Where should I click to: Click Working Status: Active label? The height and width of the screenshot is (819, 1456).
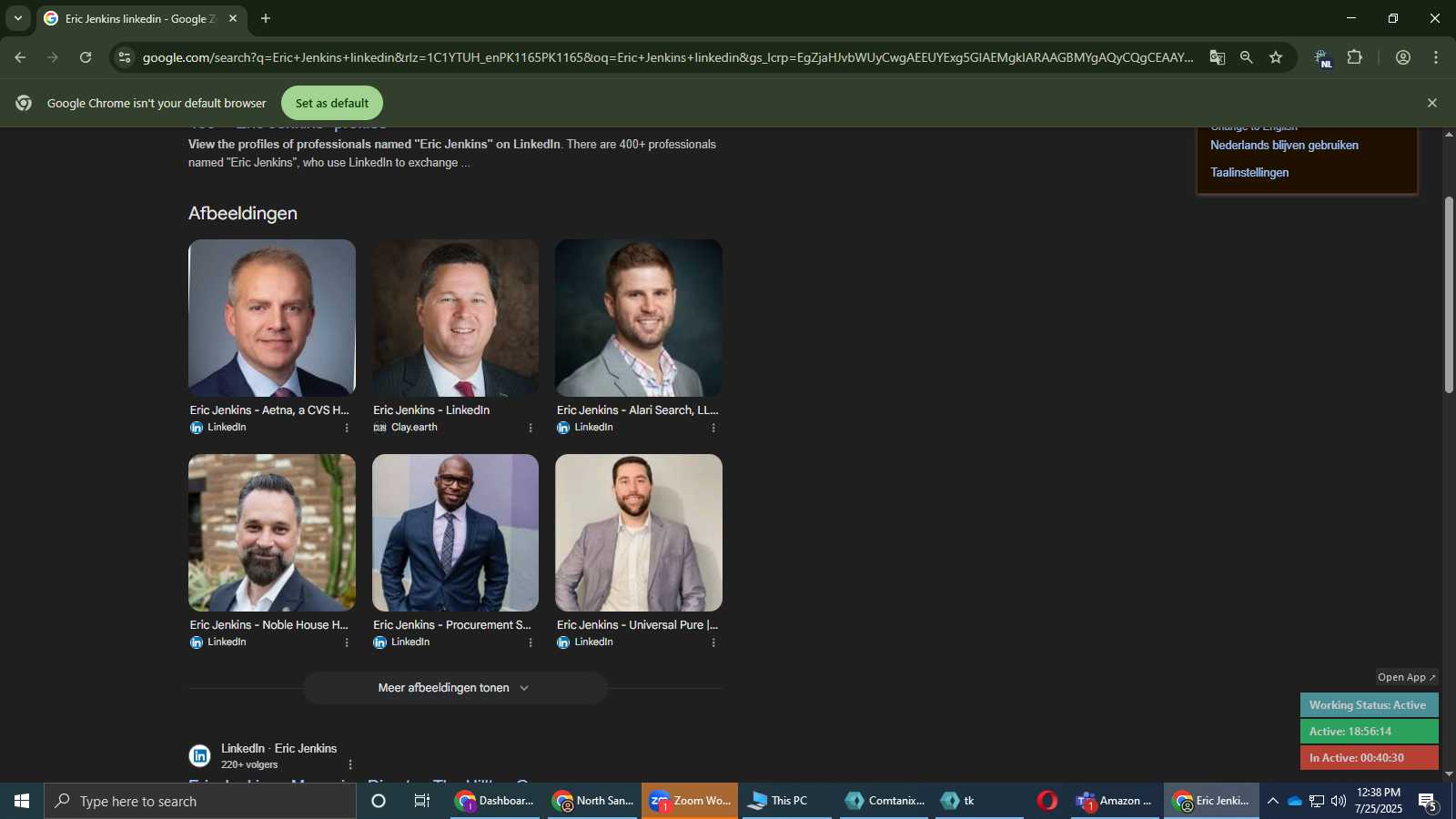click(1369, 705)
